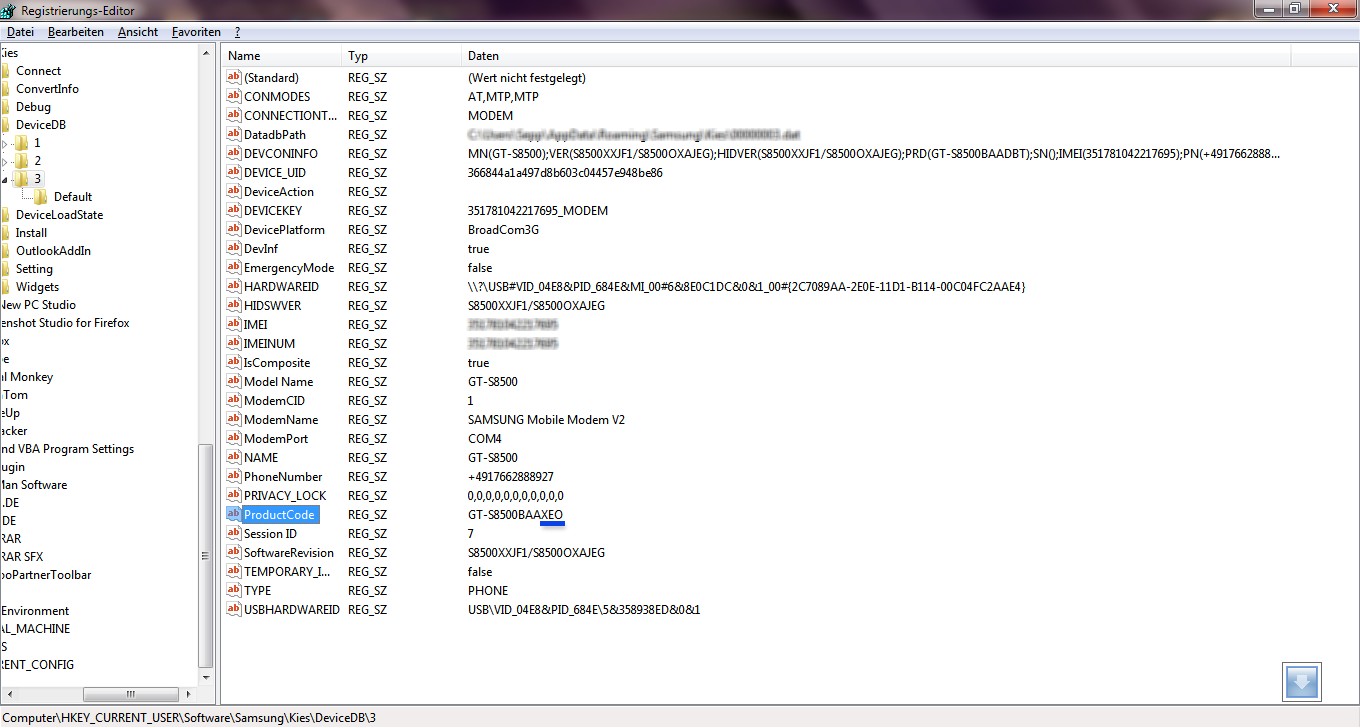Click the string icon beside IsComposite
This screenshot has height=728, width=1360.
(x=234, y=363)
